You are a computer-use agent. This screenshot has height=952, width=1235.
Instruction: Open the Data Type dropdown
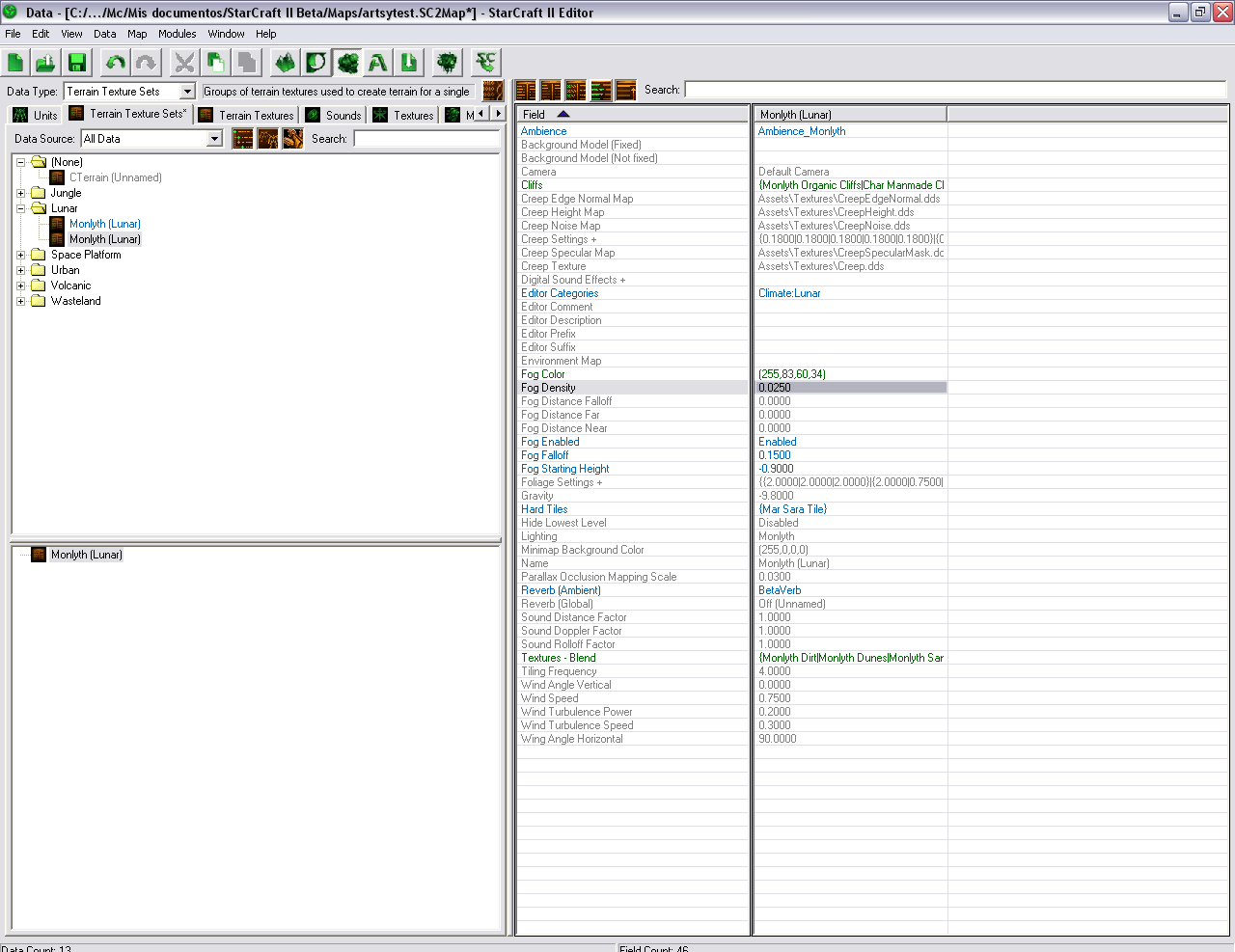click(130, 92)
